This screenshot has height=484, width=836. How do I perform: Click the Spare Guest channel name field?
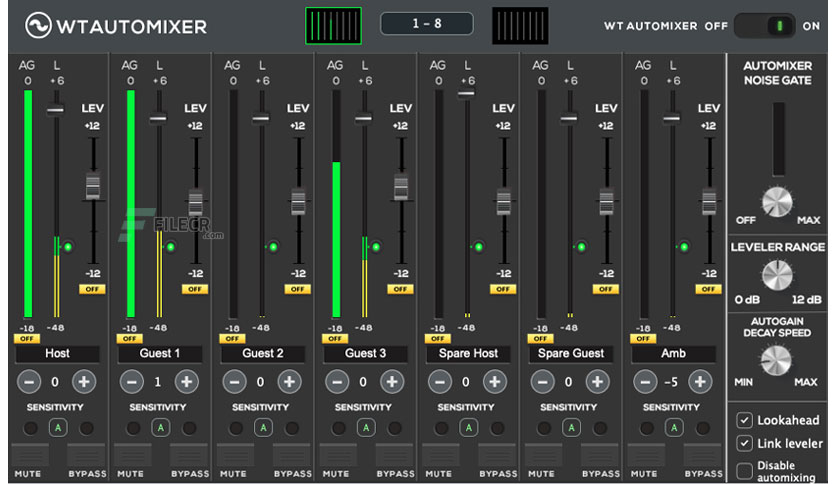pyautogui.click(x=571, y=353)
